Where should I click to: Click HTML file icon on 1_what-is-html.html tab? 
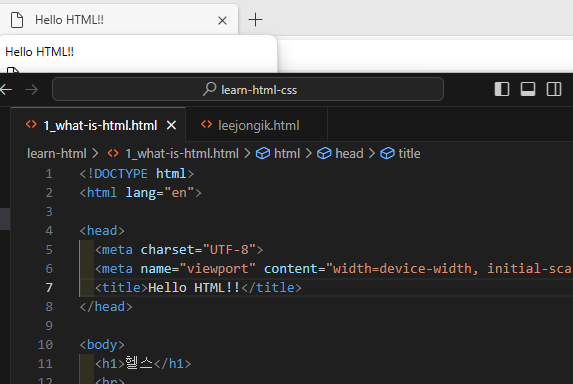31,125
